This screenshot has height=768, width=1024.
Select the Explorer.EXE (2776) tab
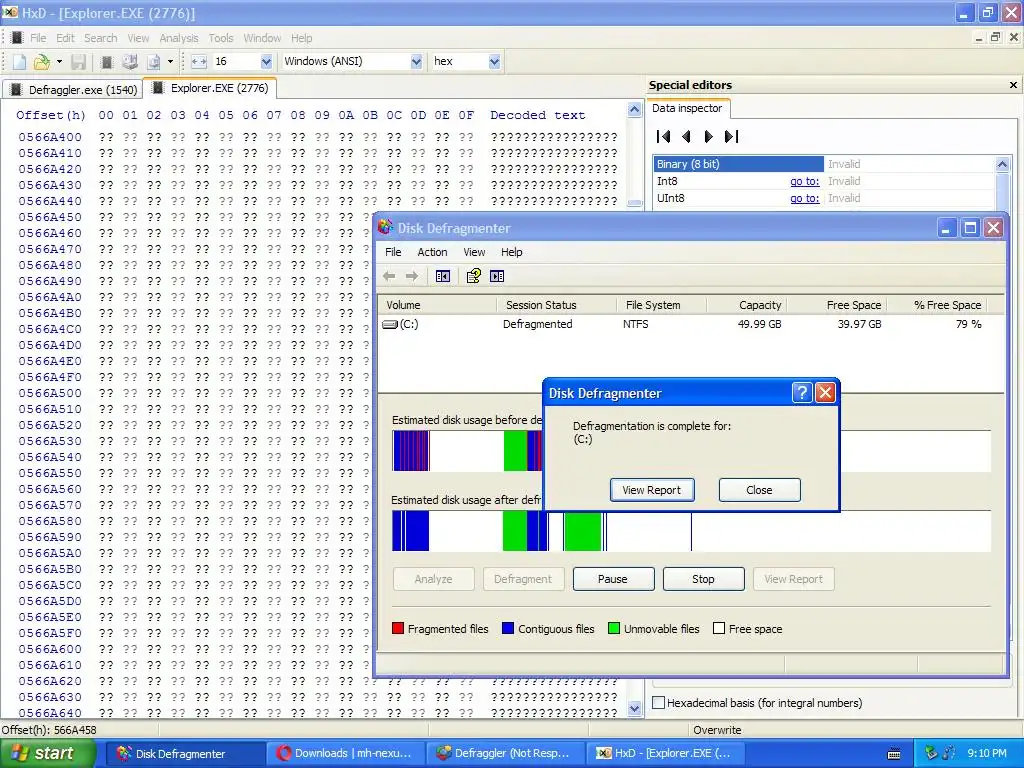210,88
